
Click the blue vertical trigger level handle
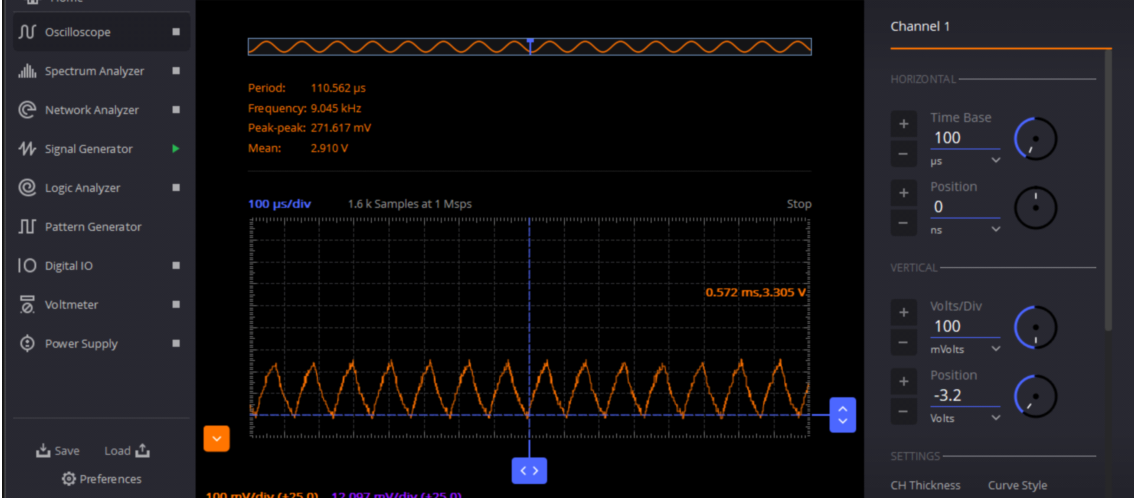[843, 415]
